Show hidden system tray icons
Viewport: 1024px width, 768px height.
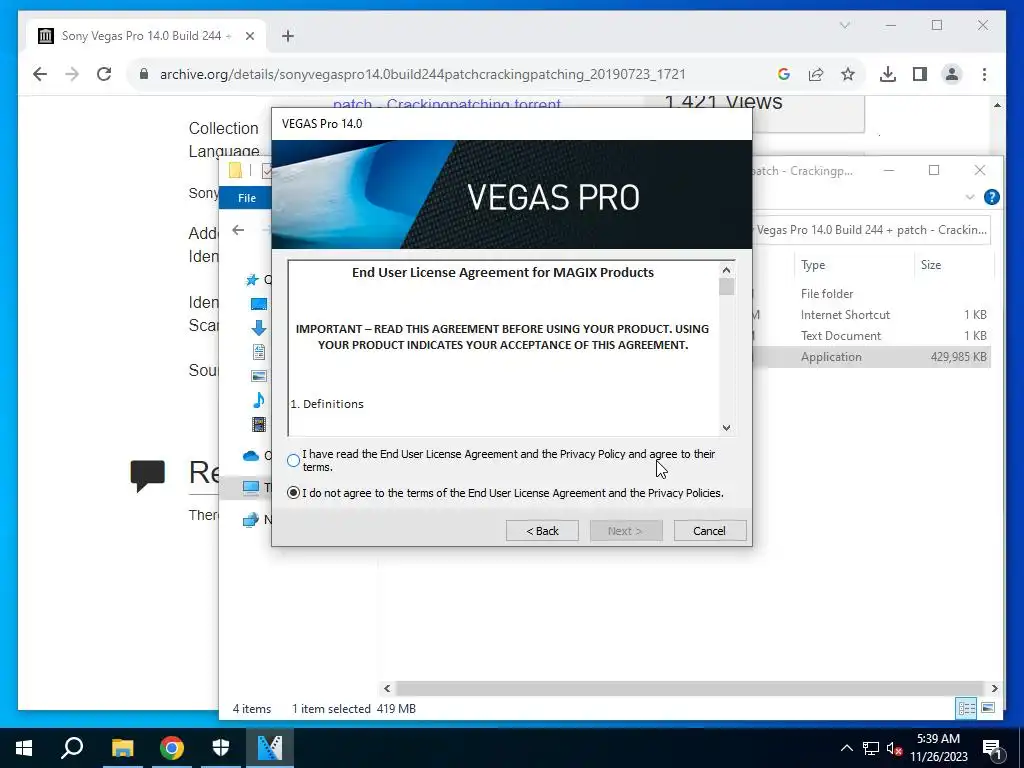(x=846, y=748)
